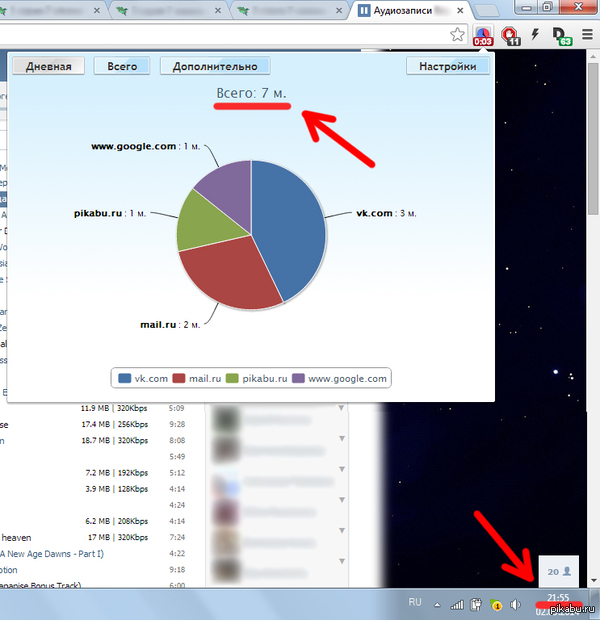Select the 18.7 MB 320Kbps track

(x=93, y=440)
